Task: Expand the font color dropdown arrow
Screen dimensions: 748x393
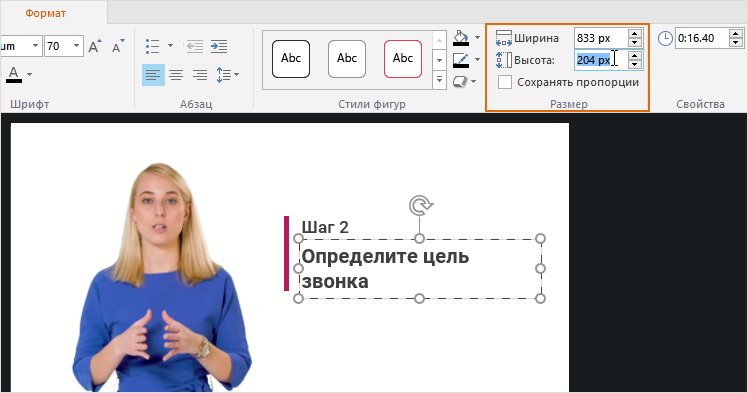Action: pyautogui.click(x=30, y=74)
